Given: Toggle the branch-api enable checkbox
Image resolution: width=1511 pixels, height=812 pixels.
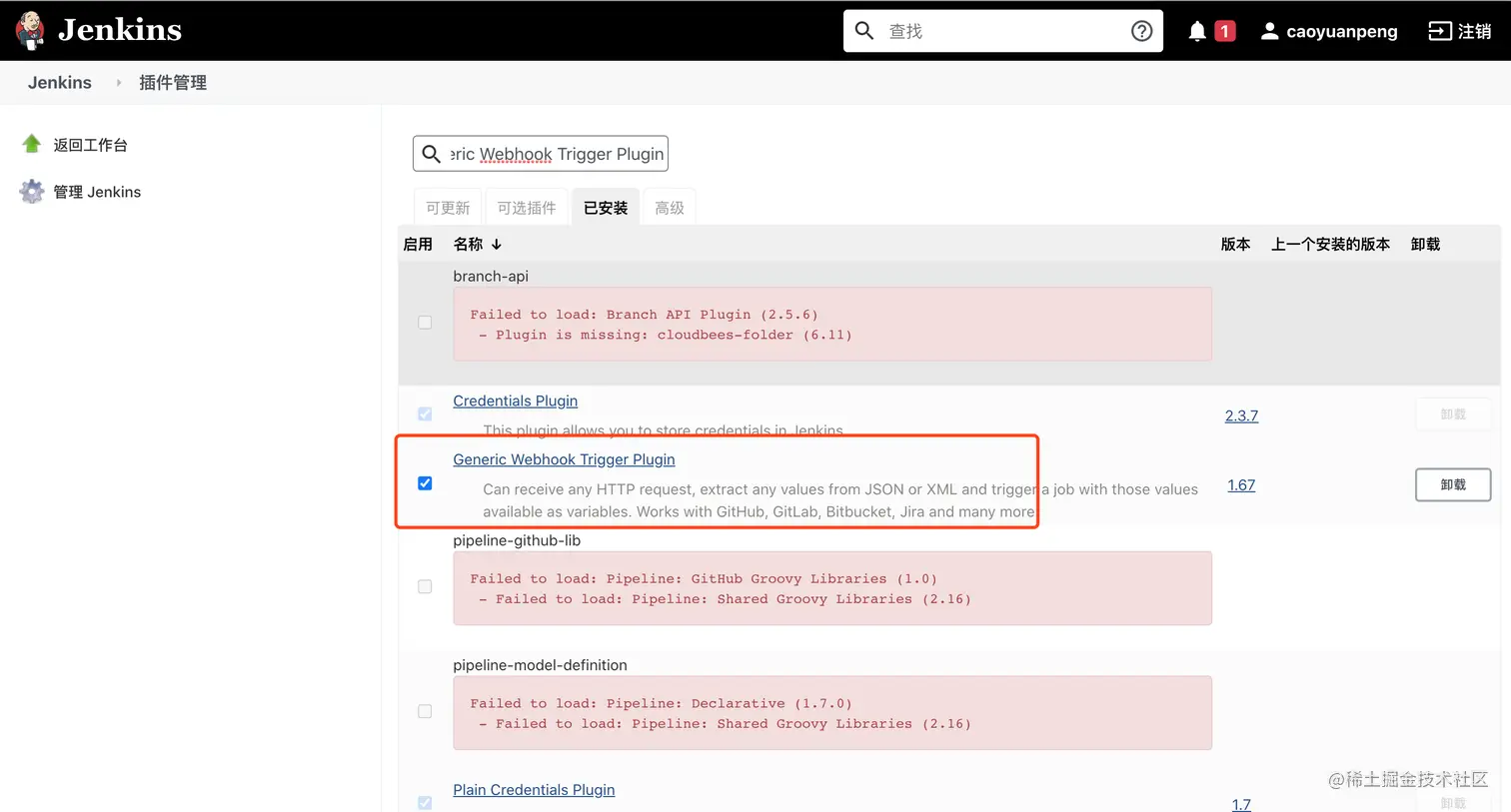Looking at the screenshot, I should [x=425, y=323].
